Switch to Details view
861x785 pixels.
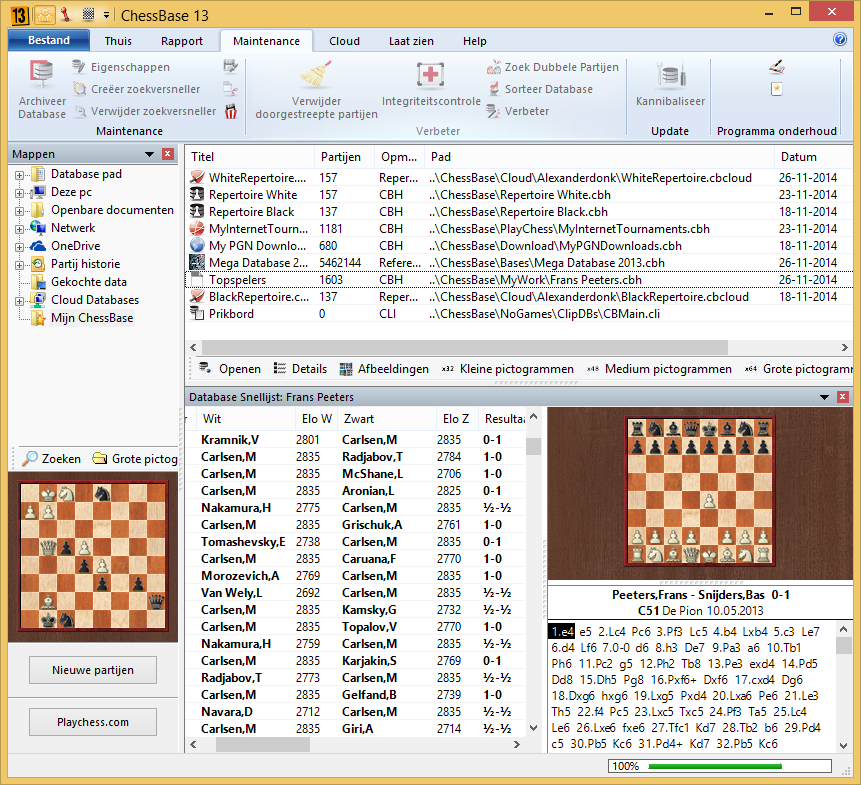[300, 369]
